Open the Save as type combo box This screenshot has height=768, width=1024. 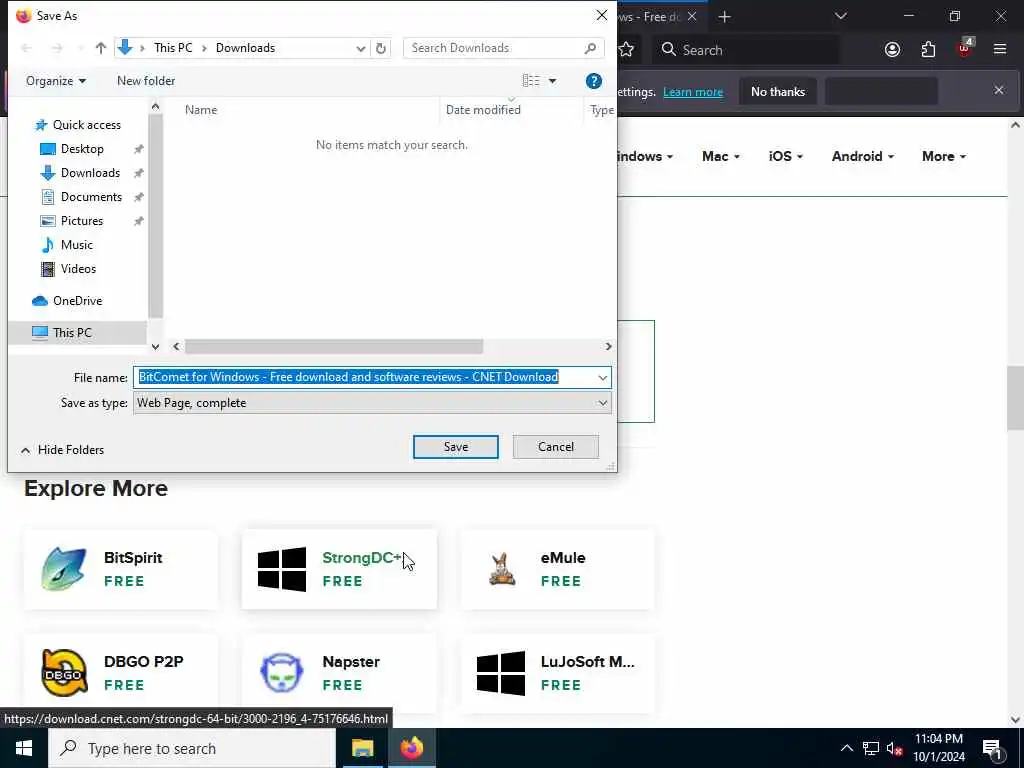(372, 403)
